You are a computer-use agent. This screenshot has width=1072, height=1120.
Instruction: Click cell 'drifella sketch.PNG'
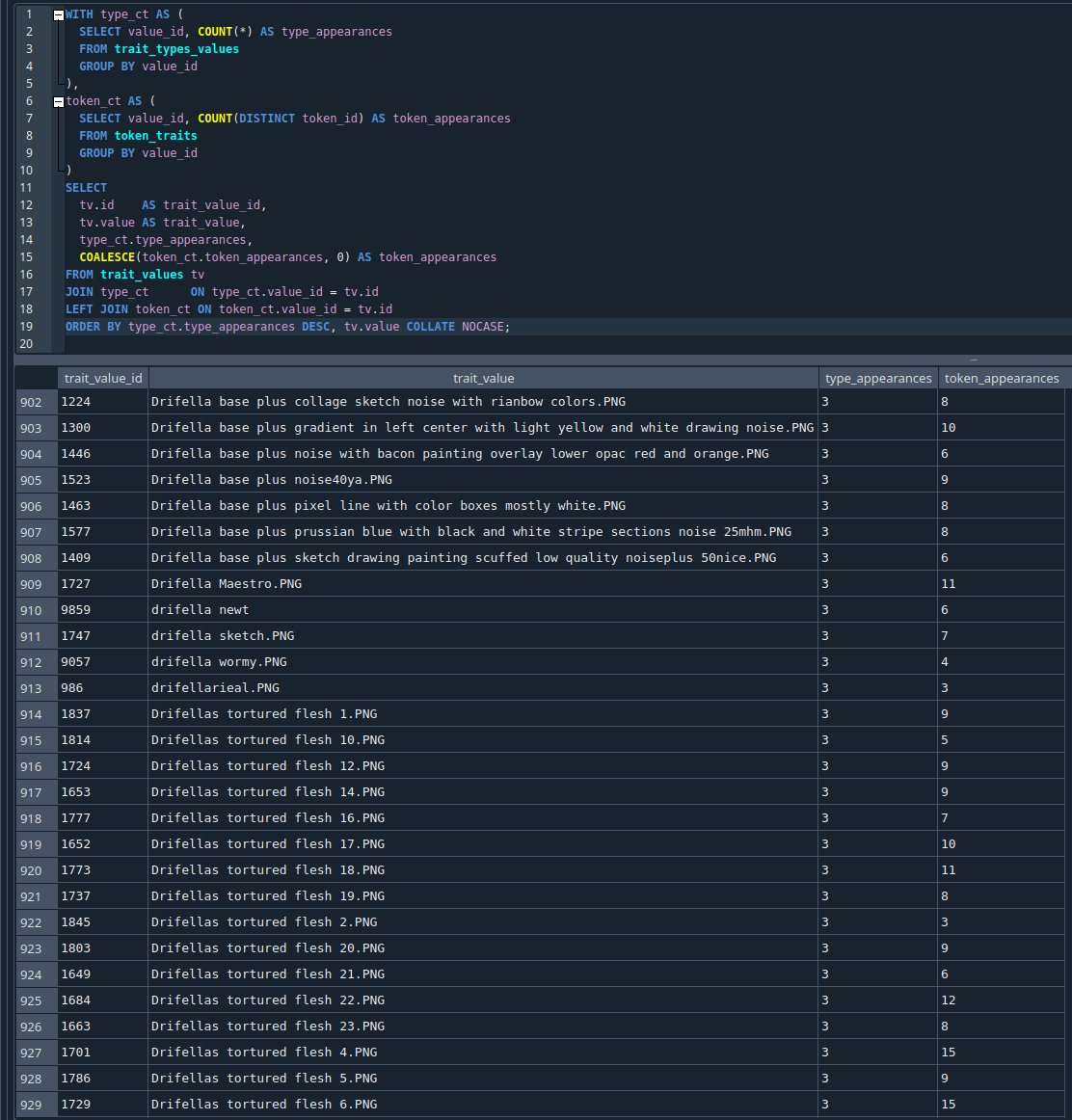(x=483, y=636)
